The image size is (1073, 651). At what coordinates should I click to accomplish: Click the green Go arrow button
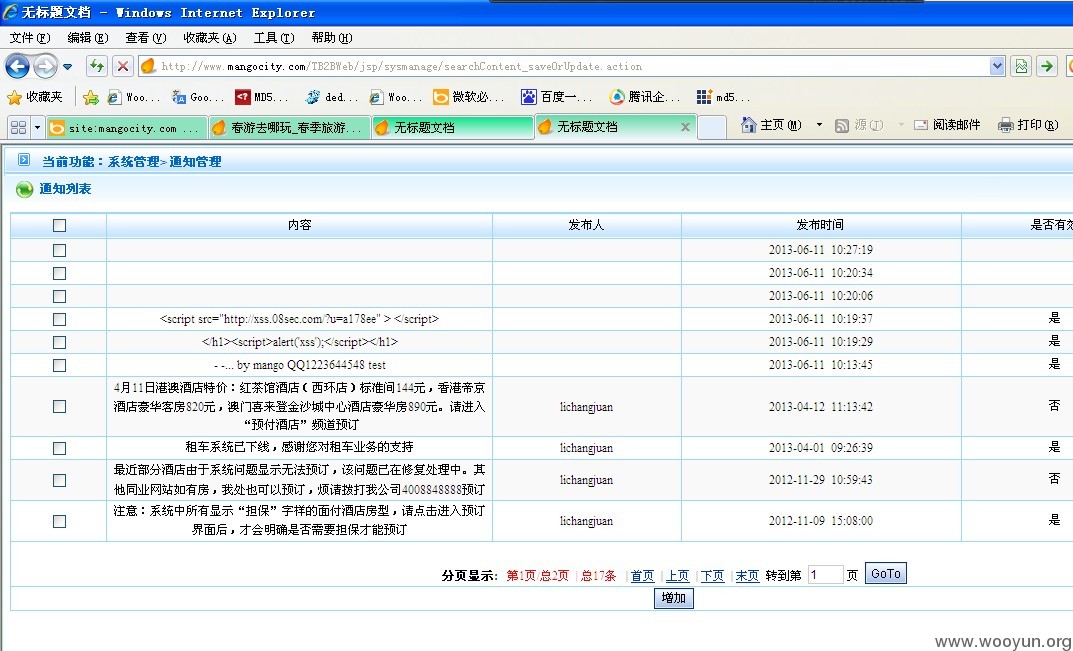point(1046,66)
